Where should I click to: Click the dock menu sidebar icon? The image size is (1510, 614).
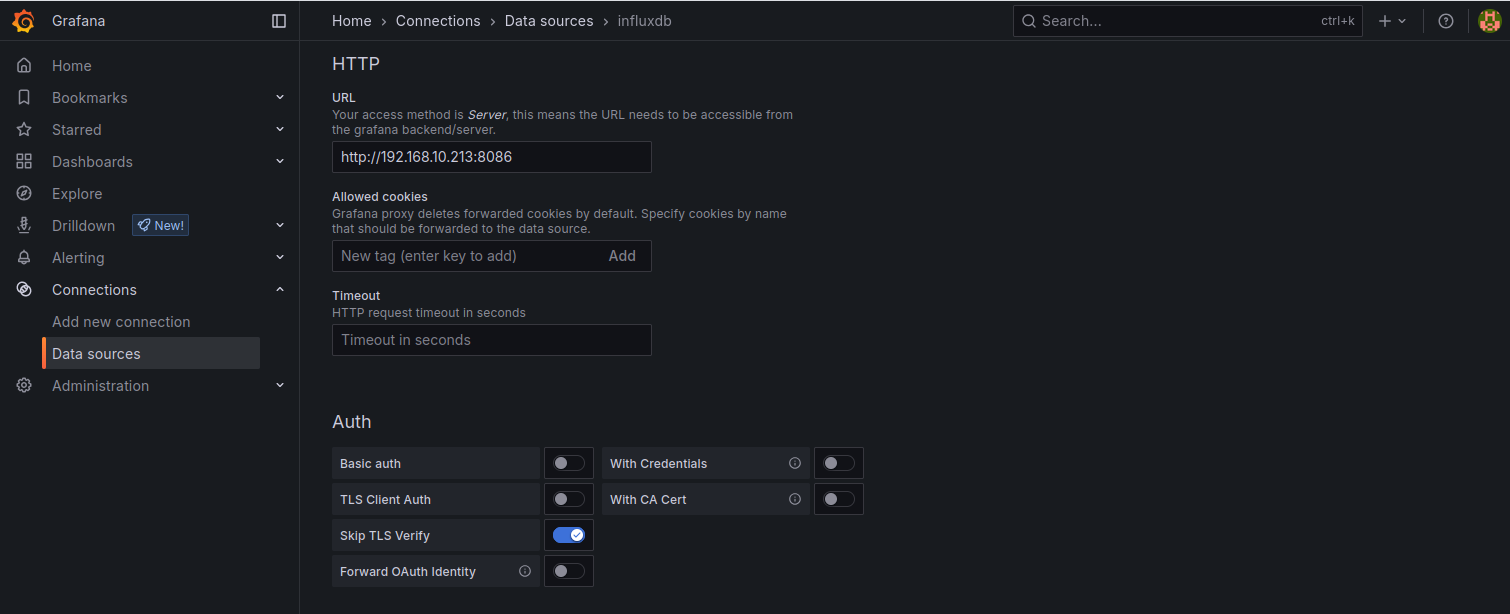coord(279,21)
